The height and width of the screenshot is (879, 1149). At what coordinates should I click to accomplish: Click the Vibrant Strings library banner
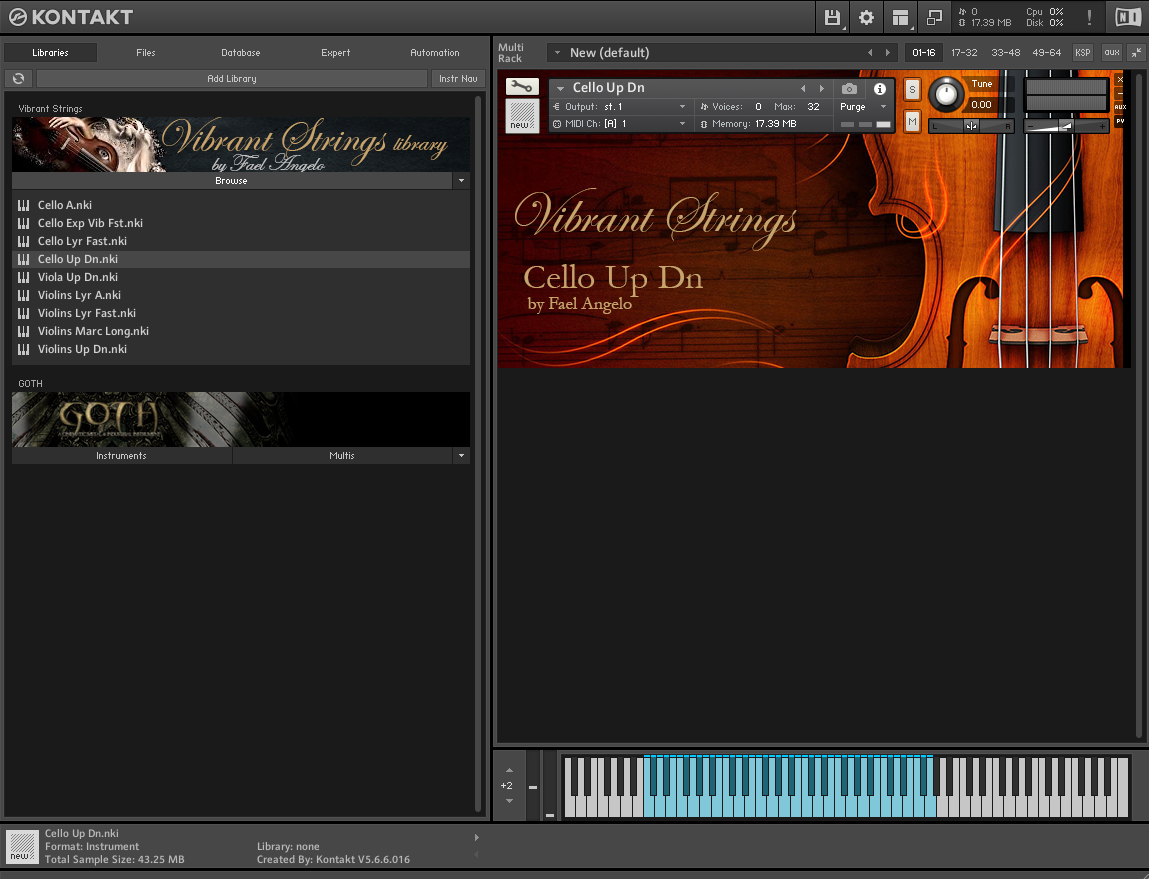241,145
